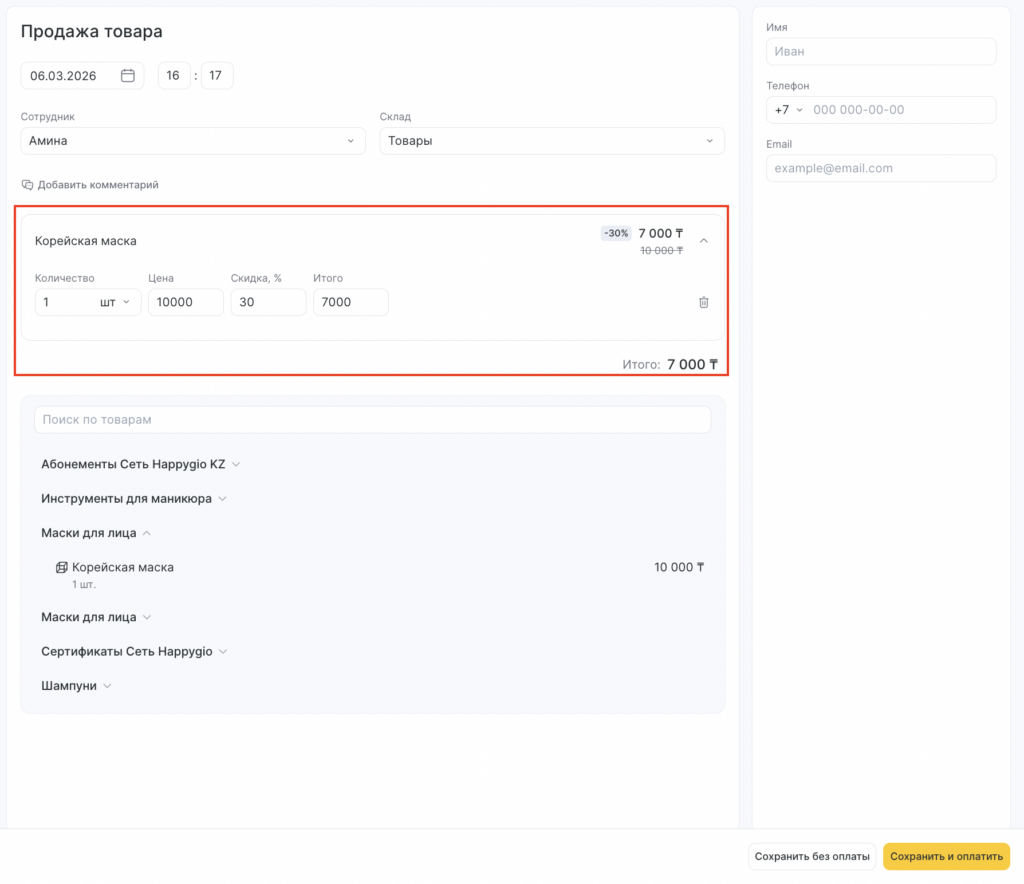Click the calendar icon in date field

(x=128, y=76)
